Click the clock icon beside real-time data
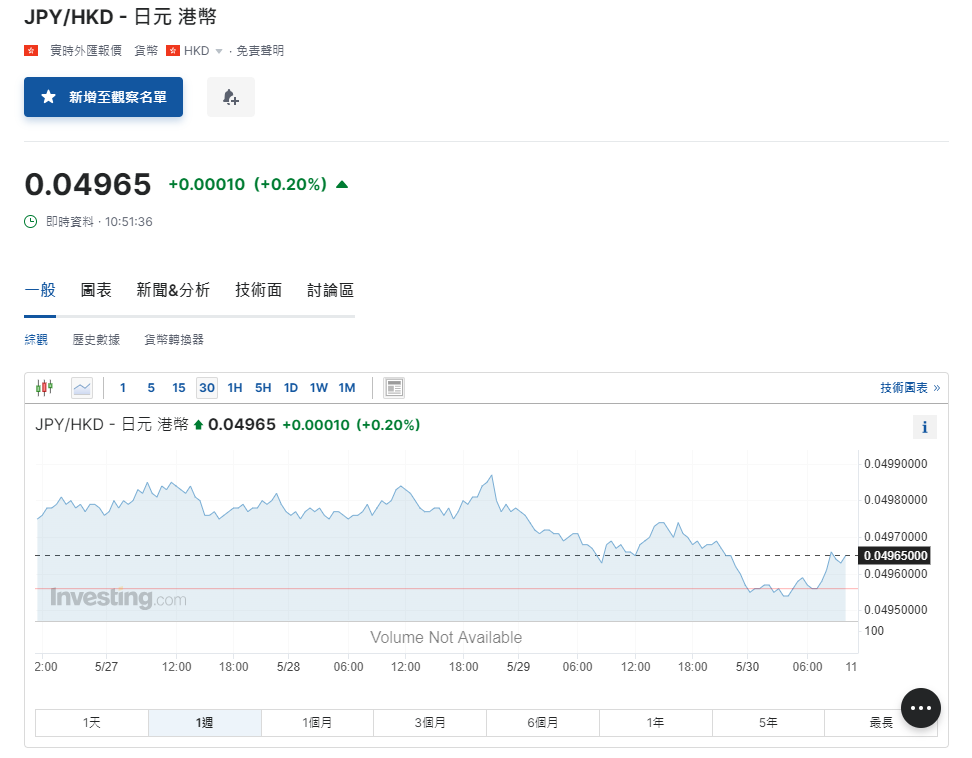This screenshot has width=972, height=758. 31,221
